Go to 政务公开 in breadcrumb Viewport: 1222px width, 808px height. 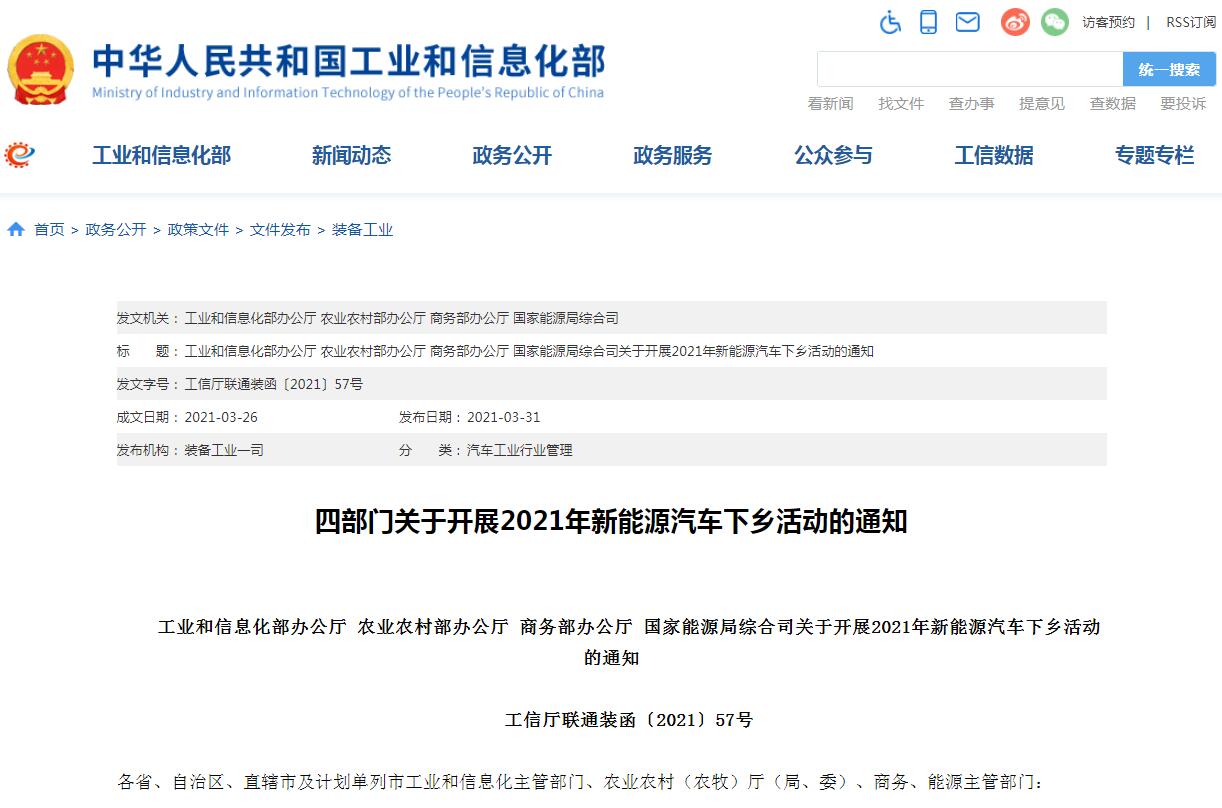tap(116, 230)
